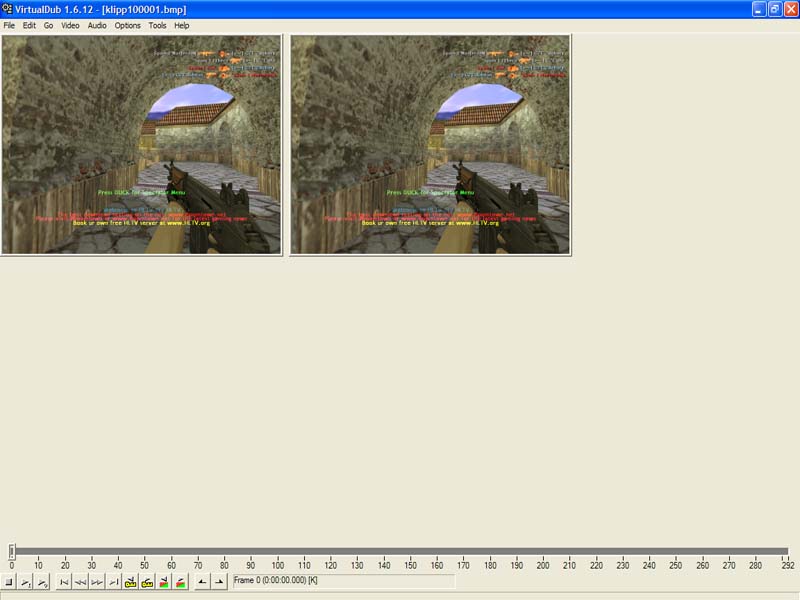Open the File menu

click(9, 26)
